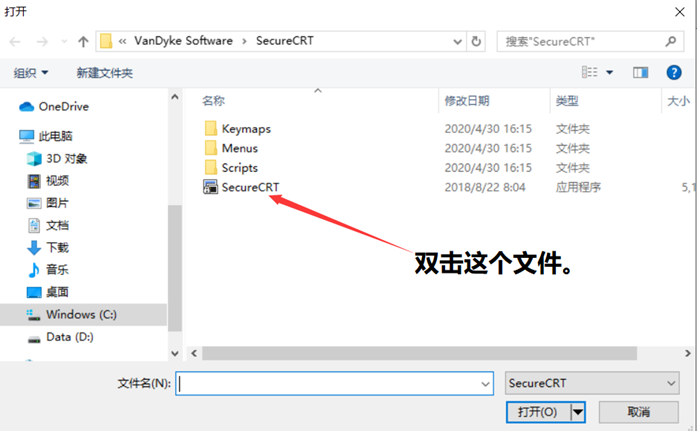Sort by 名称 column header

point(213,101)
